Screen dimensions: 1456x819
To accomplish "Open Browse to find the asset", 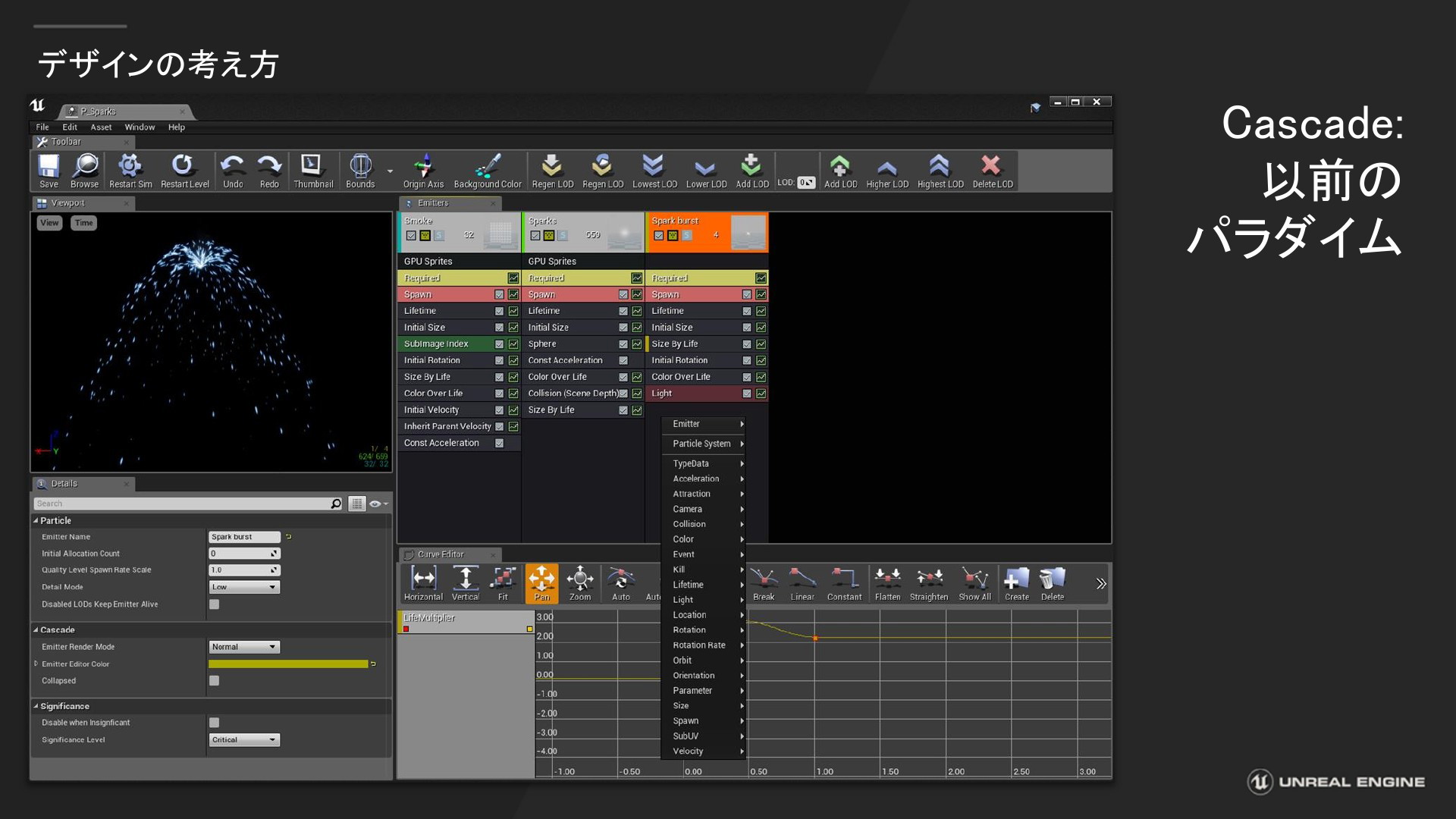I will 84,171.
